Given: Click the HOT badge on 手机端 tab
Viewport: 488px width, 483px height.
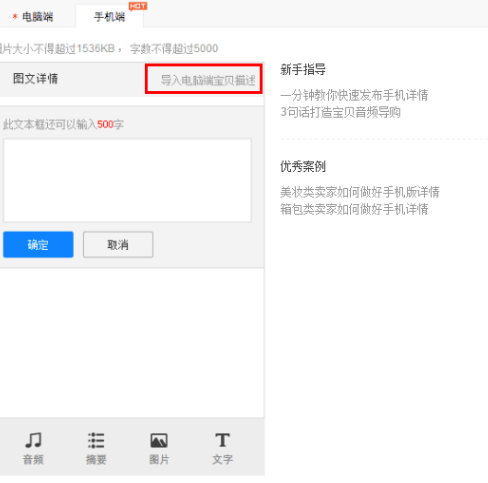Looking at the screenshot, I should (x=138, y=6).
